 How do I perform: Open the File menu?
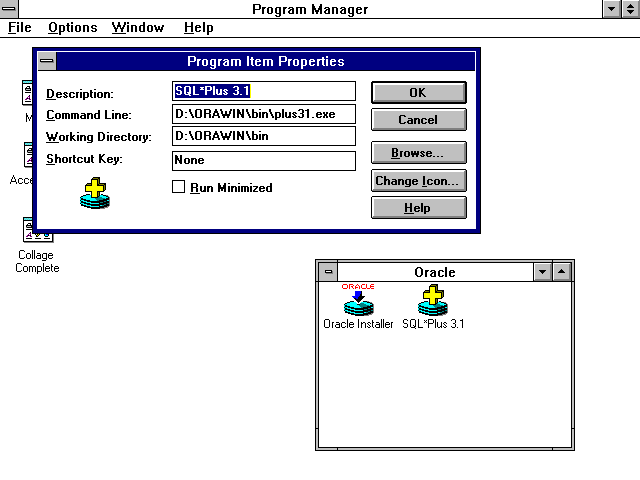click(20, 28)
